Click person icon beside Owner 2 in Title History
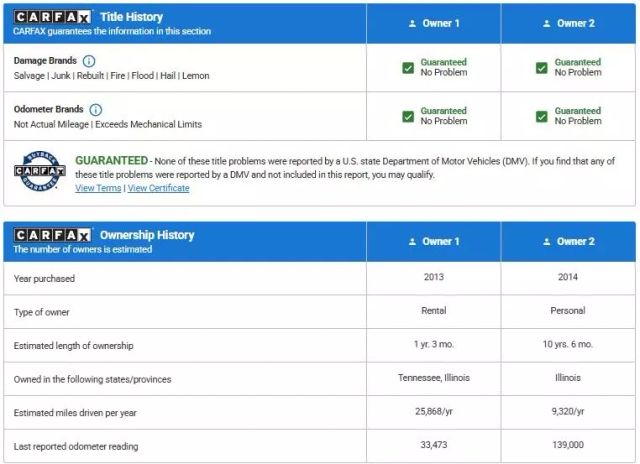 click(547, 24)
